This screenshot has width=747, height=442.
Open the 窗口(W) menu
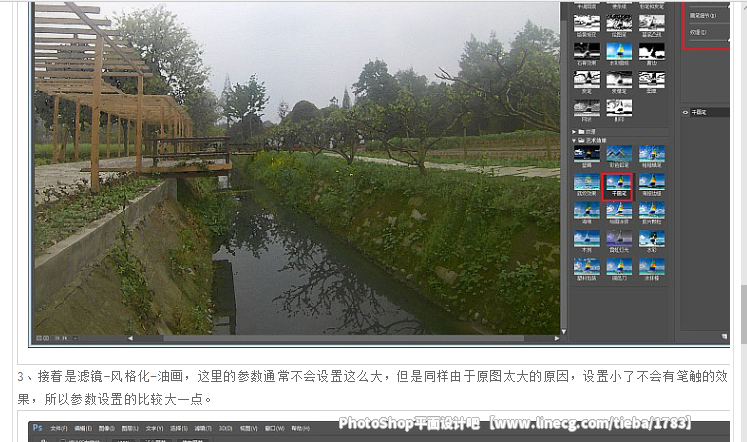click(275, 428)
